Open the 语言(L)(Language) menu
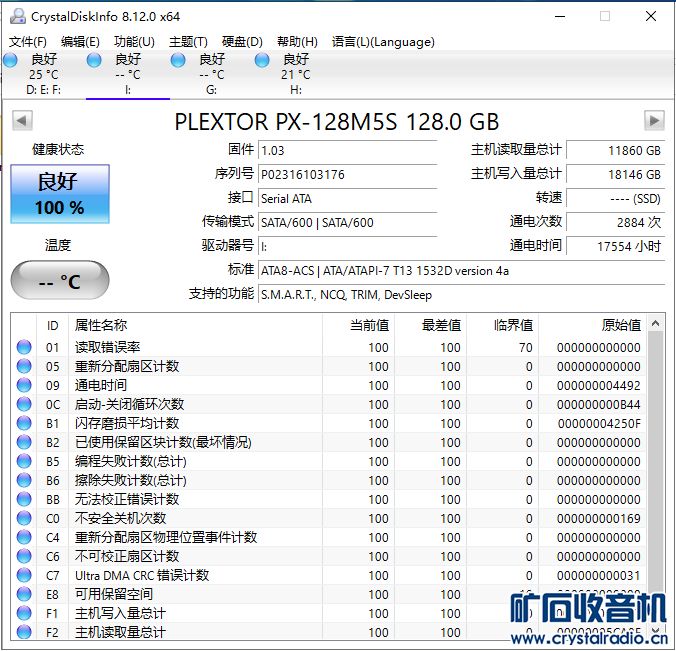 tap(383, 42)
